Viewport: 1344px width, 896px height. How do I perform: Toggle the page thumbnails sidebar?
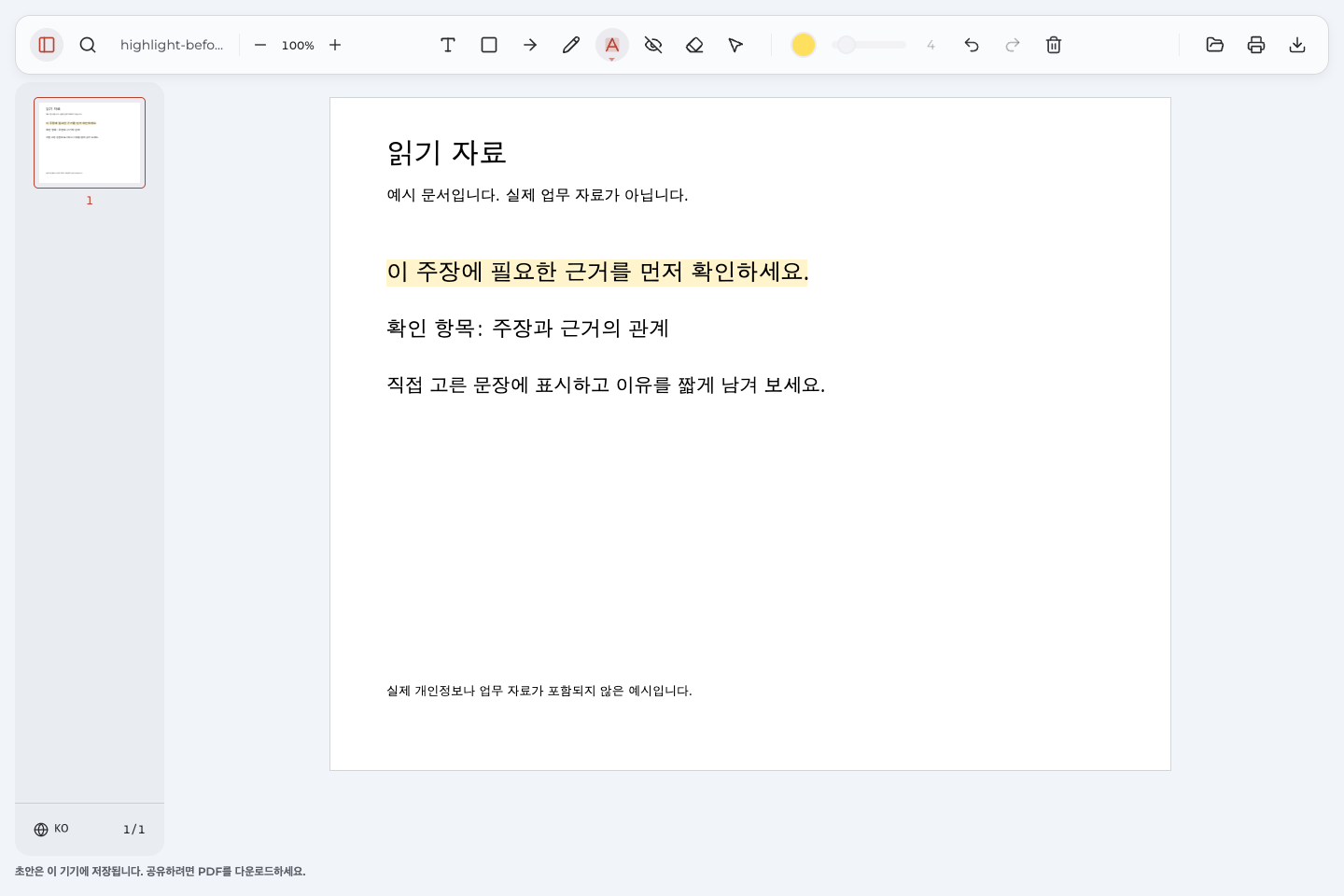[x=47, y=45]
